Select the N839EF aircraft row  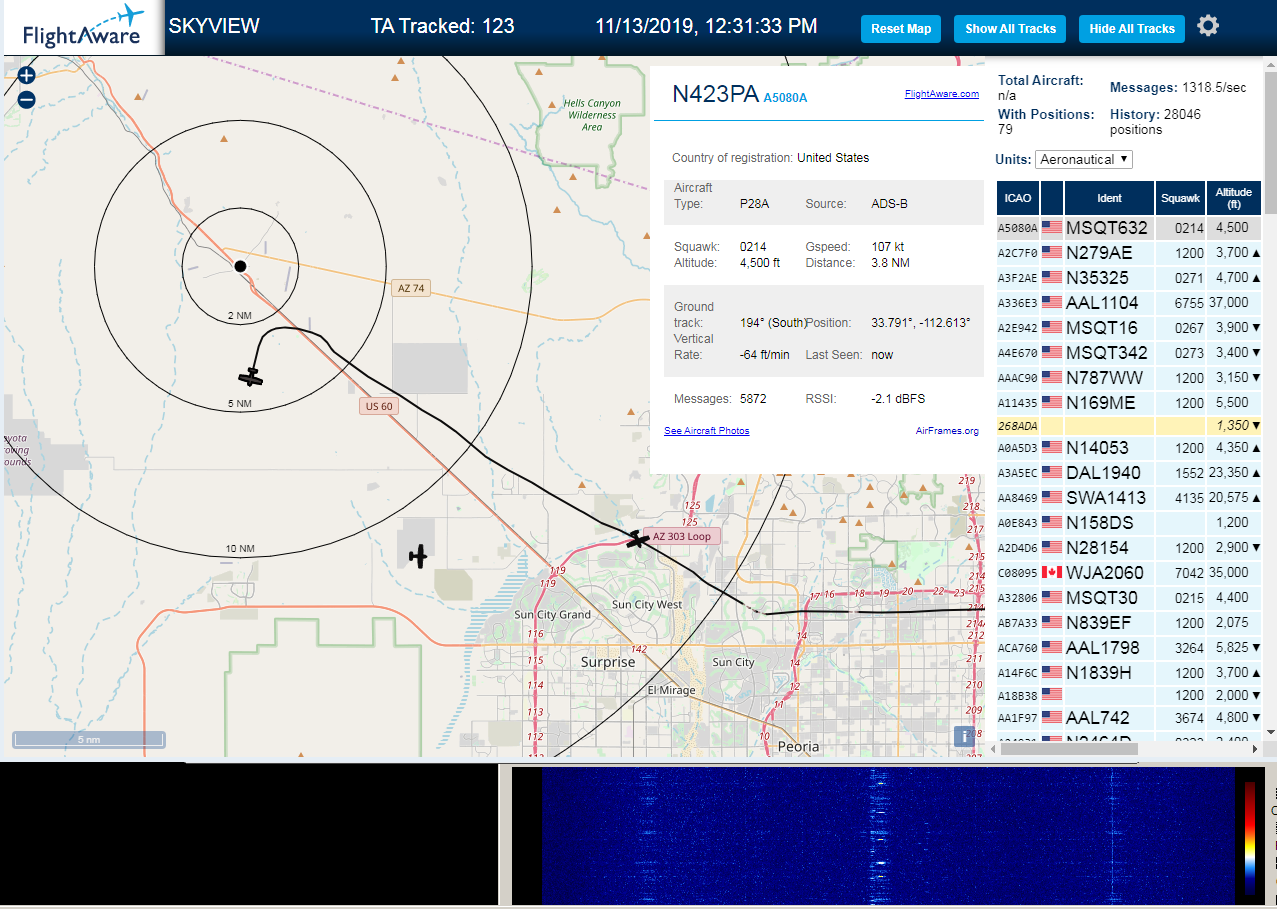tap(1130, 622)
